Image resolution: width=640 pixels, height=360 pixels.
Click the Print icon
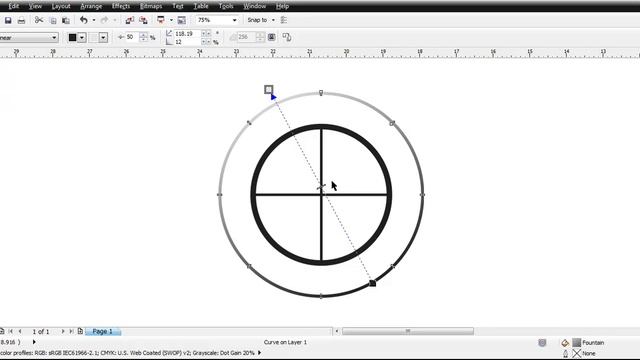(21, 20)
